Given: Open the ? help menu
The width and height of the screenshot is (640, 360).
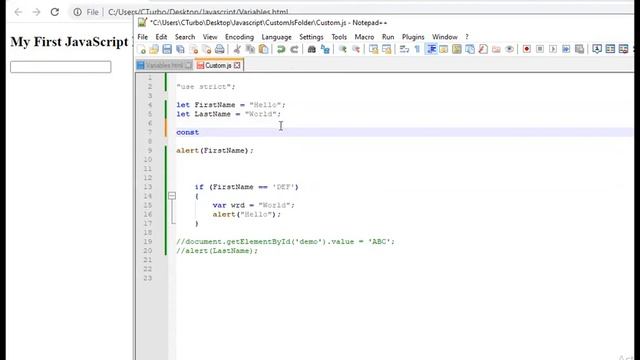Looking at the screenshot, I should tap(467, 37).
